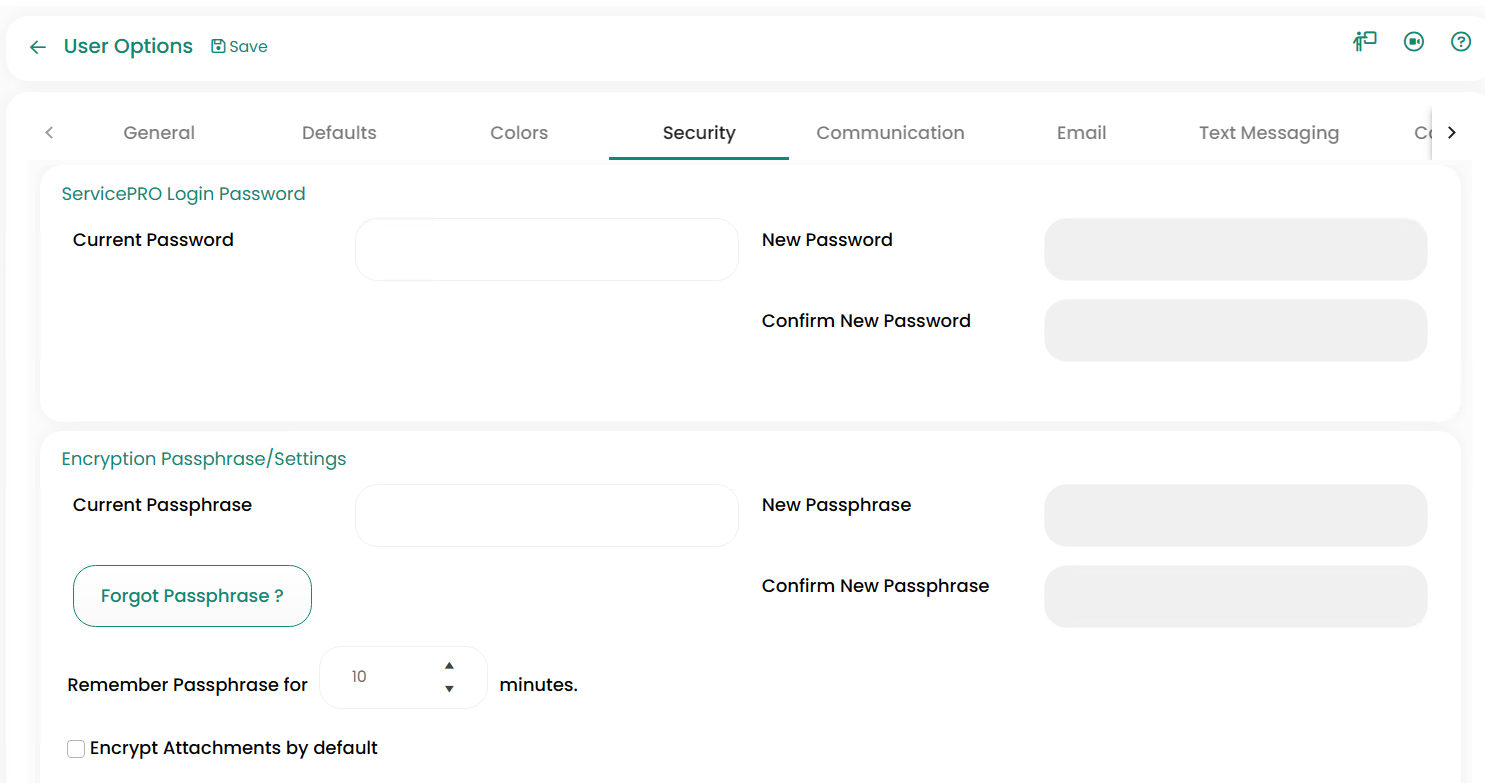
Task: Select the New Passphrase input field
Action: (1235, 516)
